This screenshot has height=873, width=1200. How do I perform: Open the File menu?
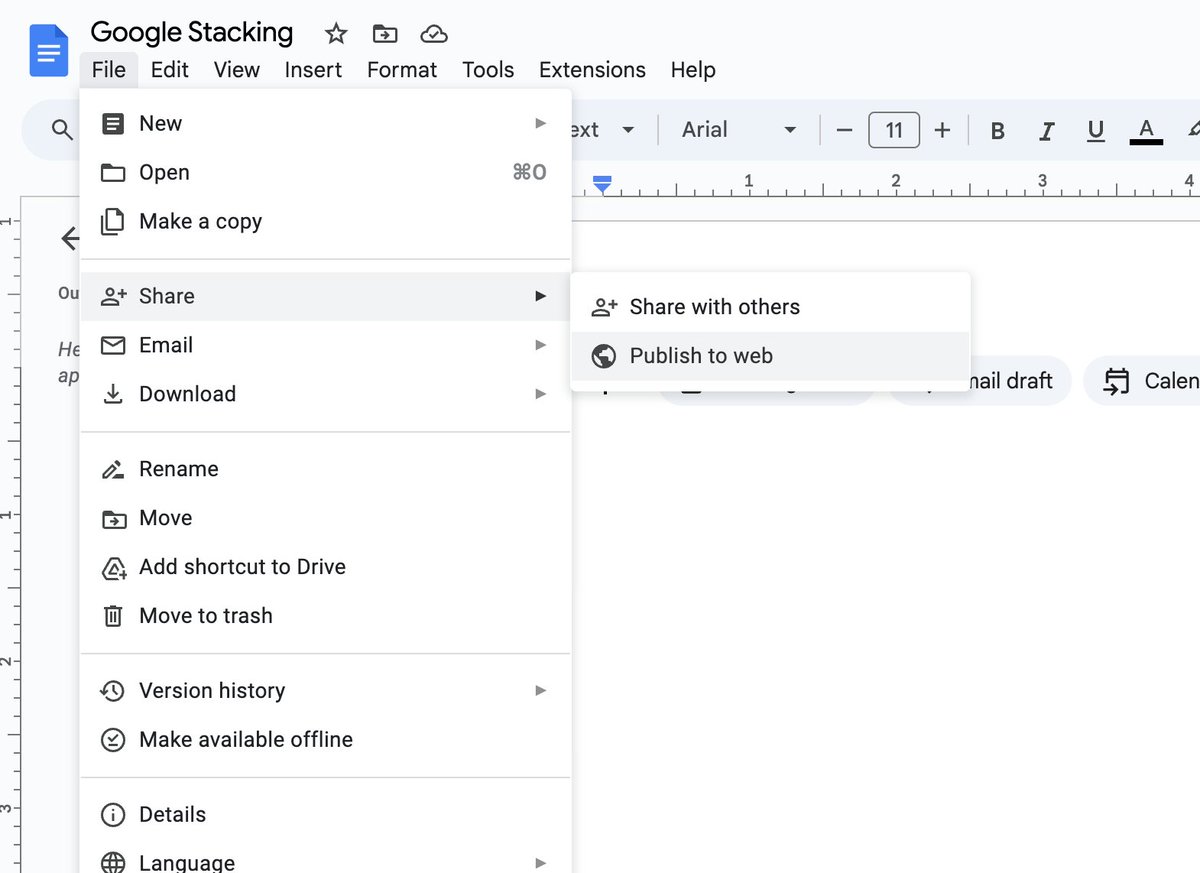108,70
